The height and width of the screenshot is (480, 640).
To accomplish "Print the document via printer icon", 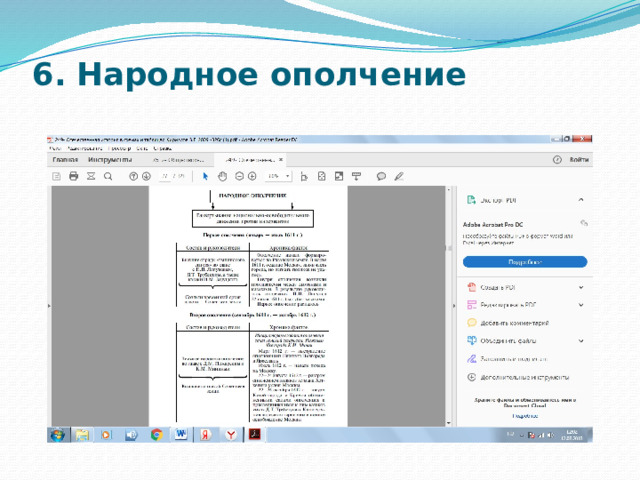I will click(x=73, y=176).
